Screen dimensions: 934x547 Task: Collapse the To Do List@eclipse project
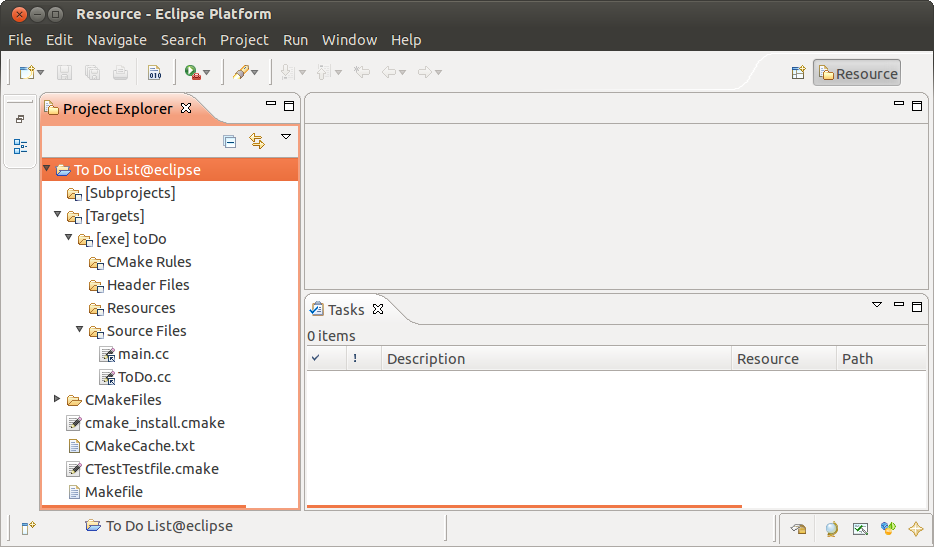pyautogui.click(x=46, y=169)
